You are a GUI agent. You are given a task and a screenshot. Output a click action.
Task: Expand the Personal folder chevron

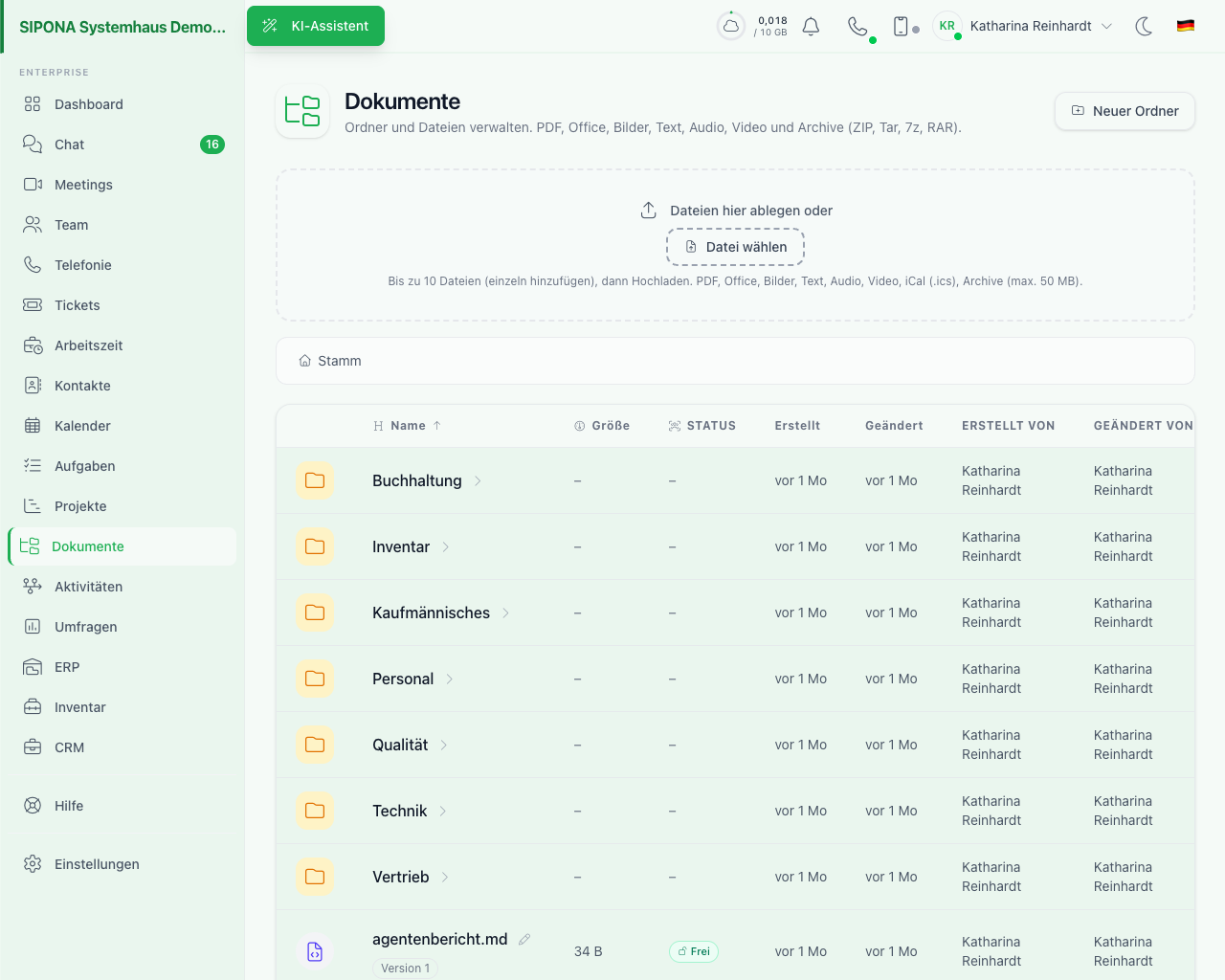pyautogui.click(x=450, y=679)
